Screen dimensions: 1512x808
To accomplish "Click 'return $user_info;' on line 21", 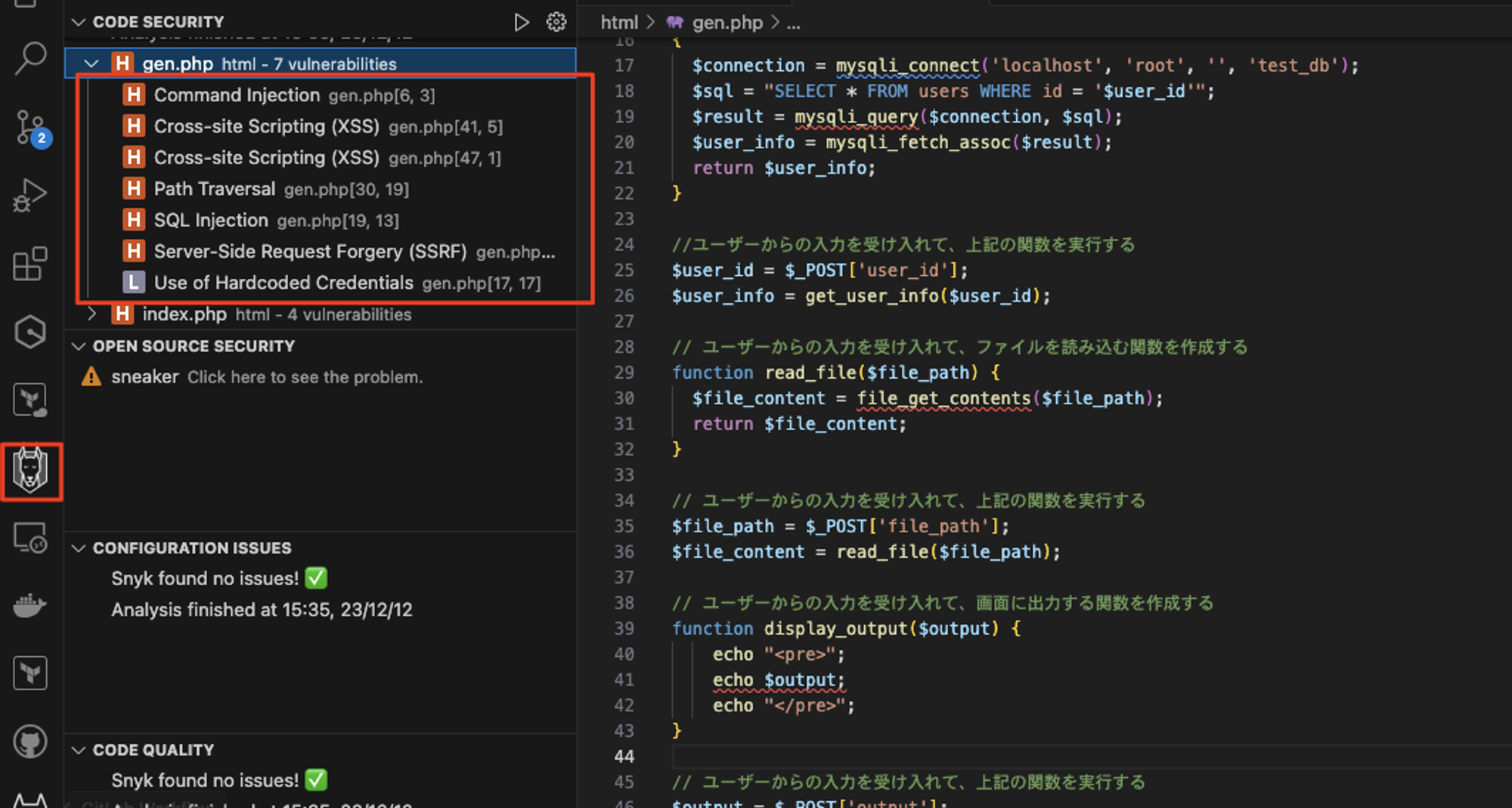I will click(x=784, y=168).
